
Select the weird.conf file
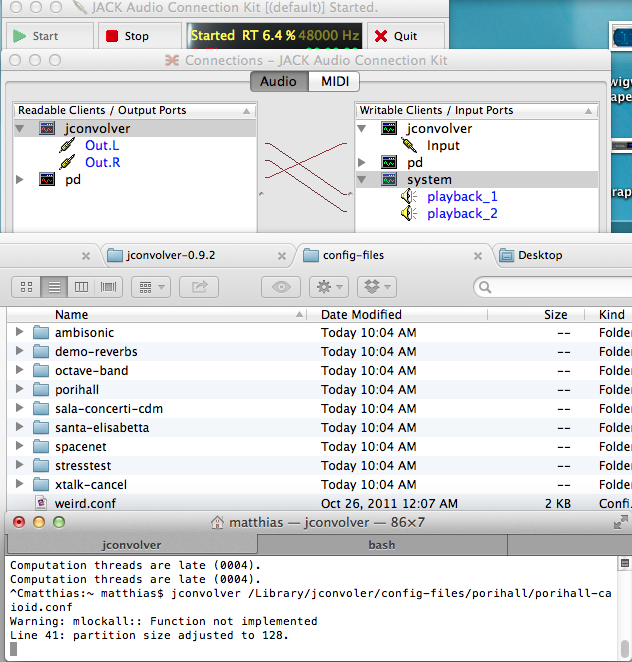[x=320, y=503]
